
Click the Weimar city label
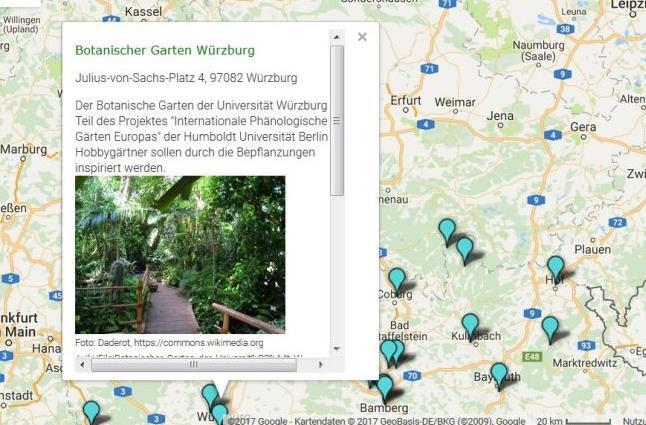(x=455, y=102)
